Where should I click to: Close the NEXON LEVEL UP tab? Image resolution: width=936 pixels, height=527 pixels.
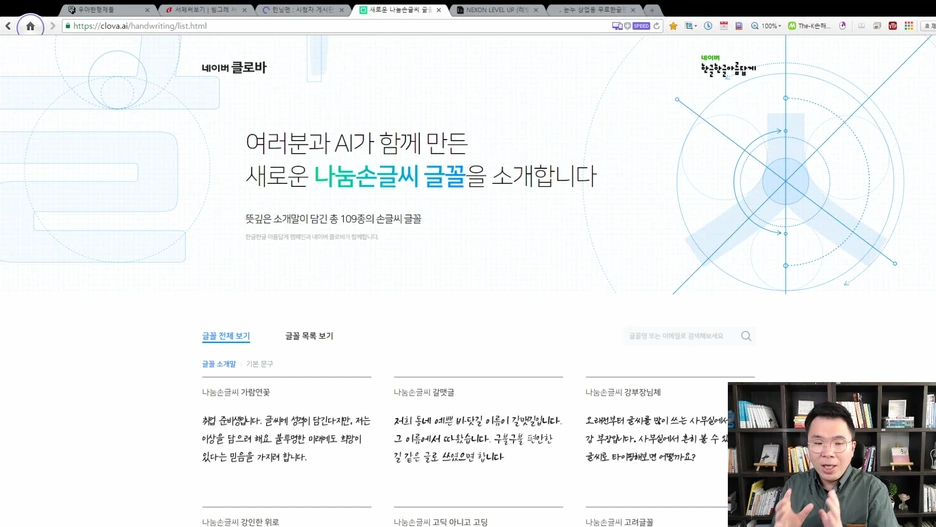click(x=535, y=10)
